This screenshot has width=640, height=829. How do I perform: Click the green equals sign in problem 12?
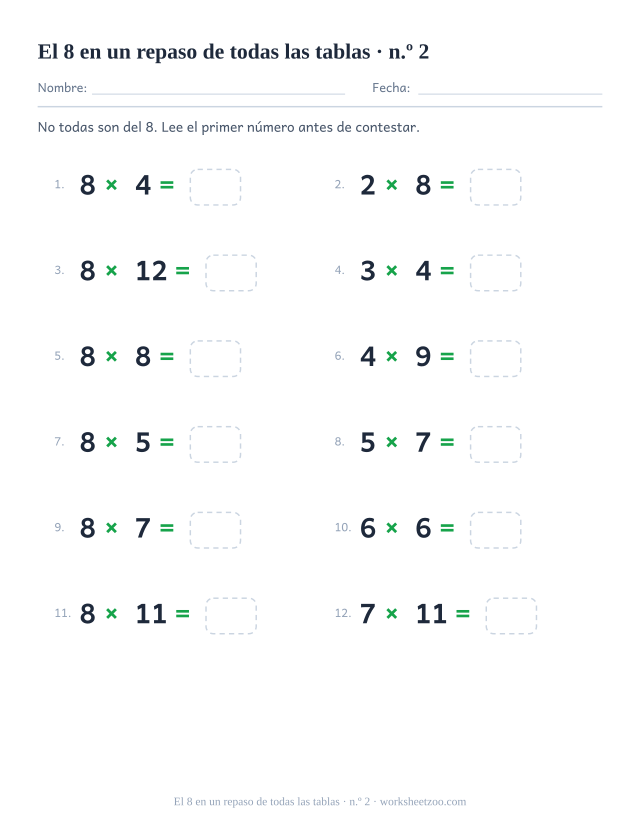tap(462, 613)
